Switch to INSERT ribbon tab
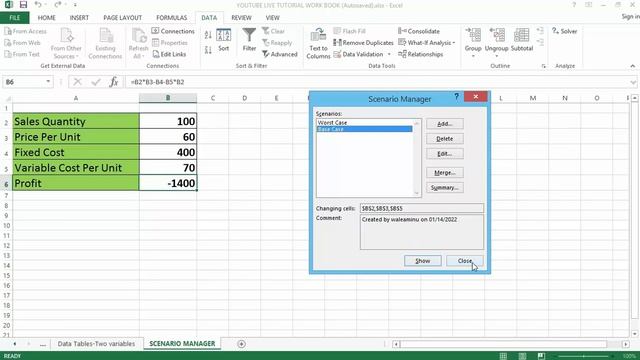The height and width of the screenshot is (360, 640). [79, 18]
